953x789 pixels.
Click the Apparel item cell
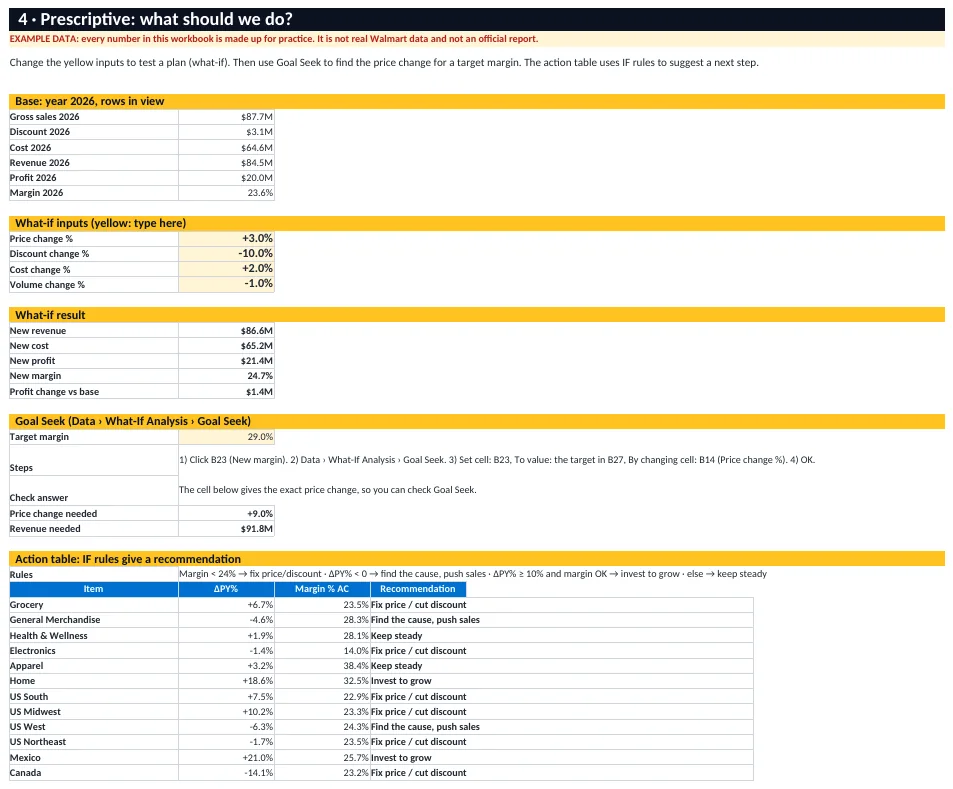pyautogui.click(x=94, y=666)
